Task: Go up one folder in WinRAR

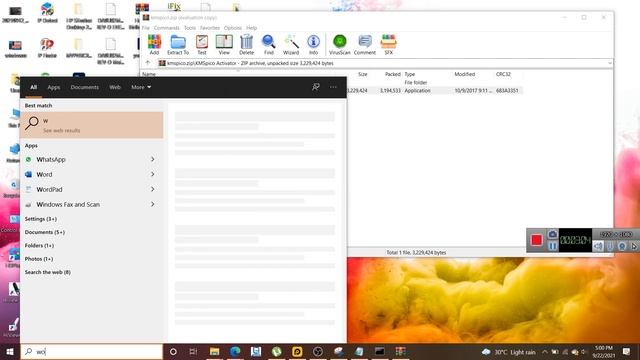Action: tap(148, 63)
